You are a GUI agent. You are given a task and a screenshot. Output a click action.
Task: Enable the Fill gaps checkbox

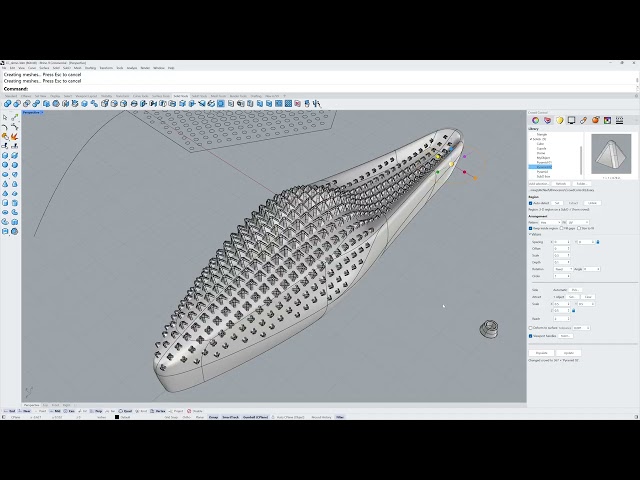562,228
